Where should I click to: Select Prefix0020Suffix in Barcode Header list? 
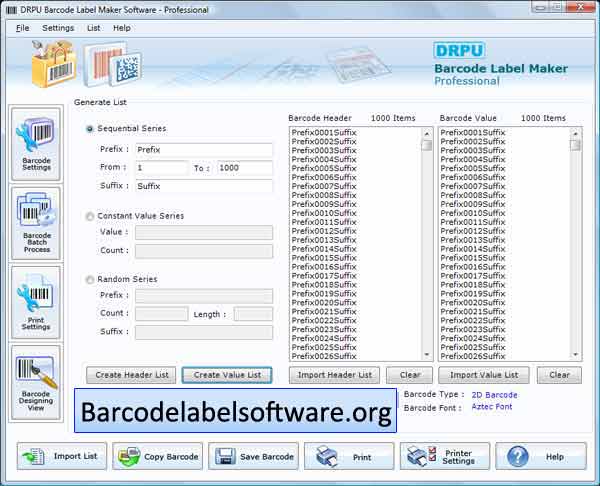pyautogui.click(x=324, y=303)
